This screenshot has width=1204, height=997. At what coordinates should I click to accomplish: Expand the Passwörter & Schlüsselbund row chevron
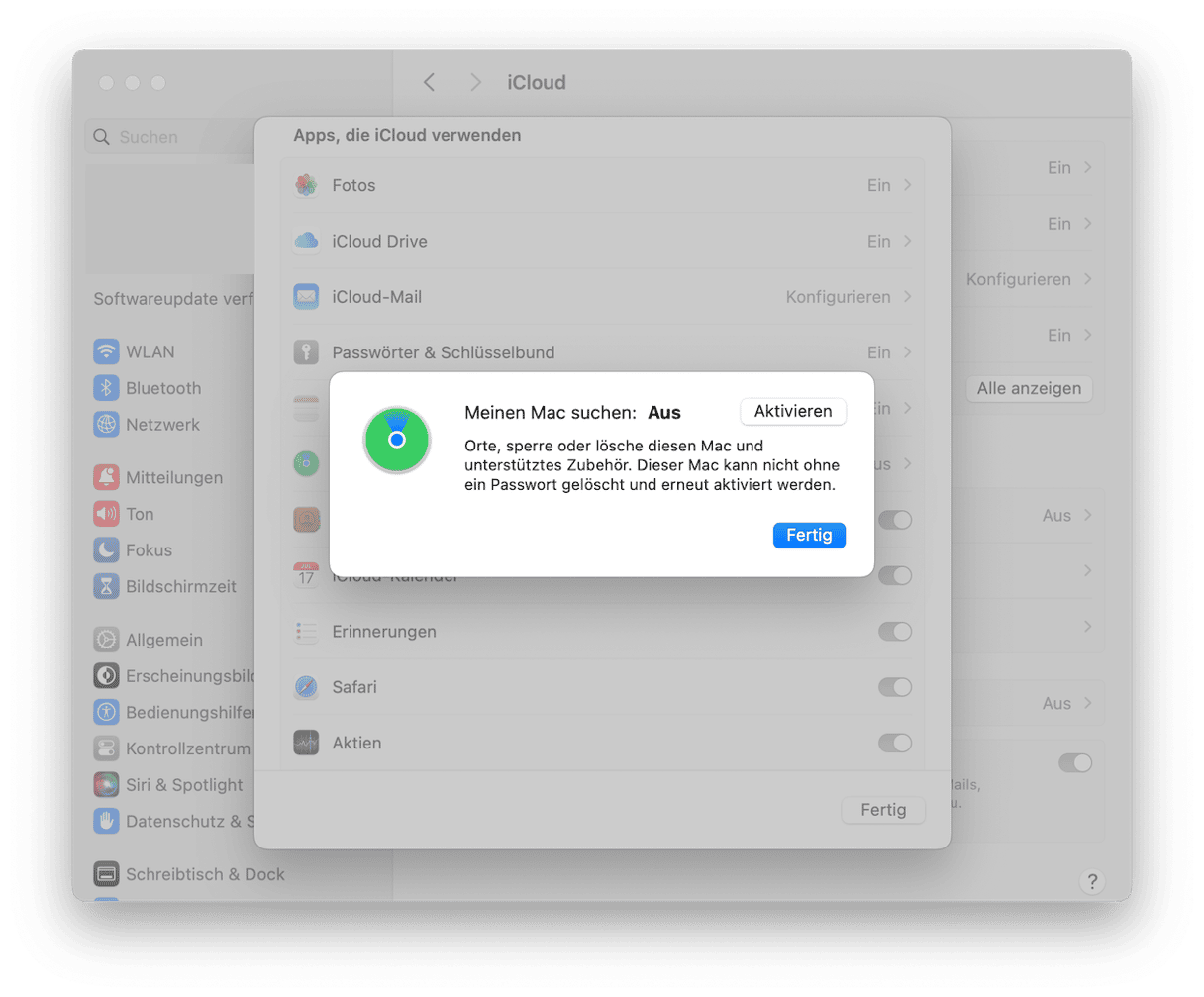[x=907, y=352]
